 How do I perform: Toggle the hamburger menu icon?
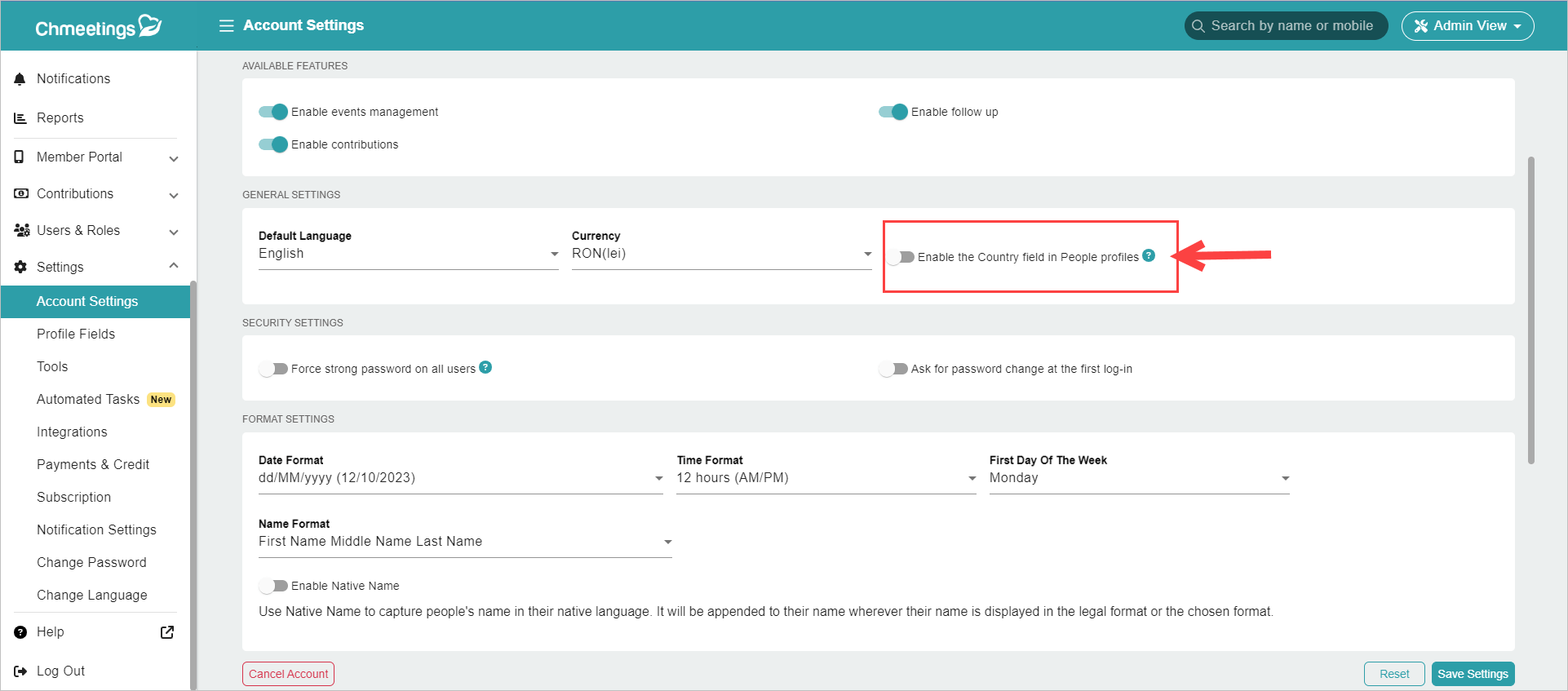[x=226, y=26]
